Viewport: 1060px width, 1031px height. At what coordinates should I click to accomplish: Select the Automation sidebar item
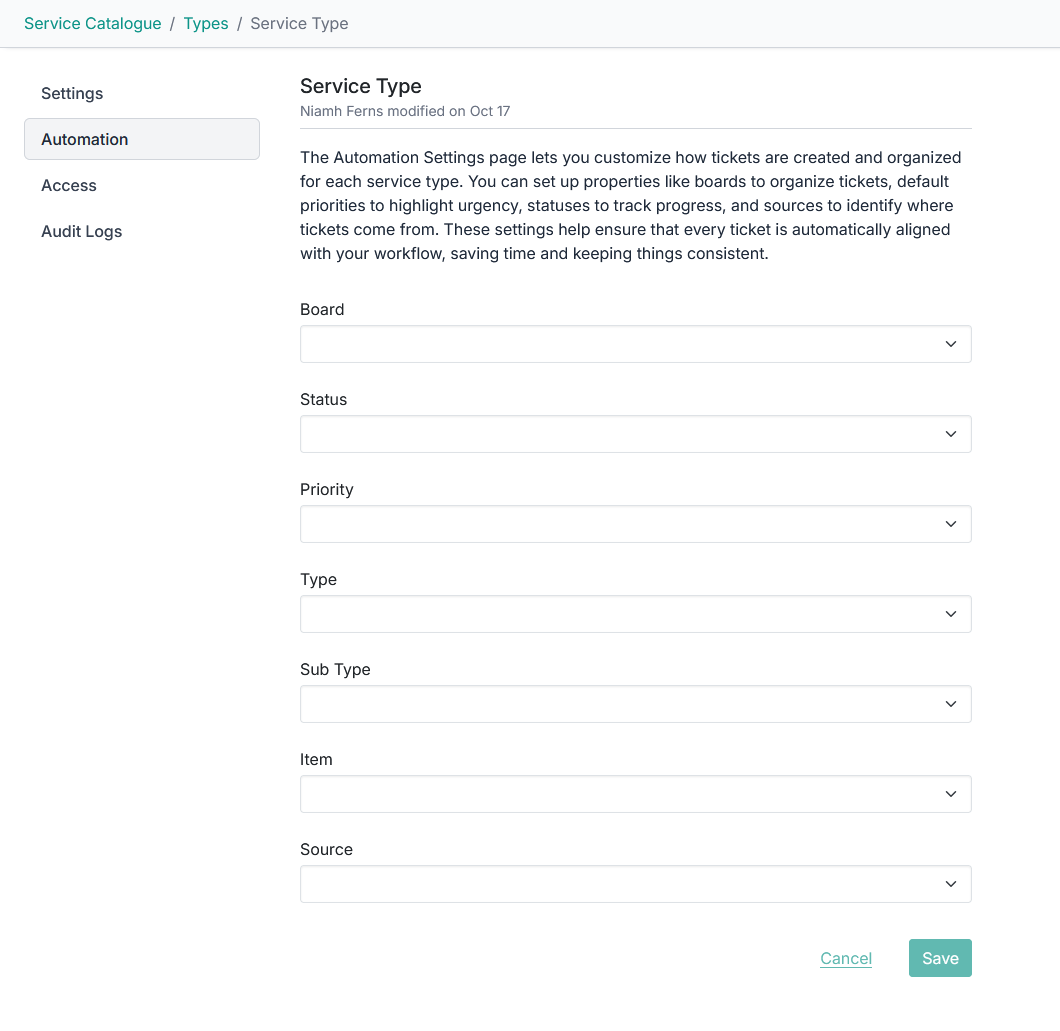(85, 139)
